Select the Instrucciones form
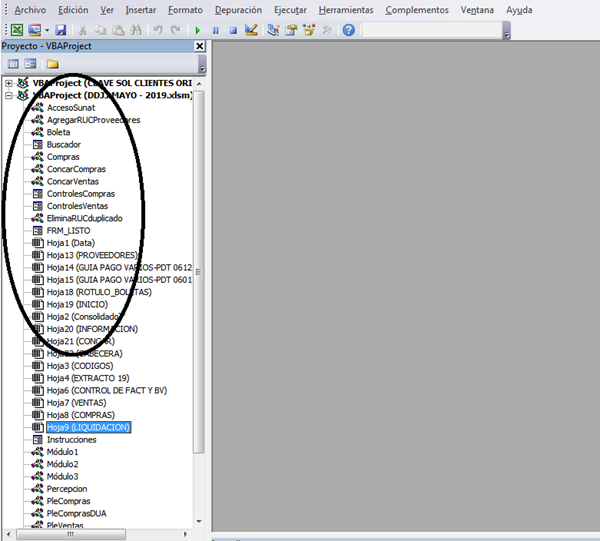 click(x=72, y=440)
